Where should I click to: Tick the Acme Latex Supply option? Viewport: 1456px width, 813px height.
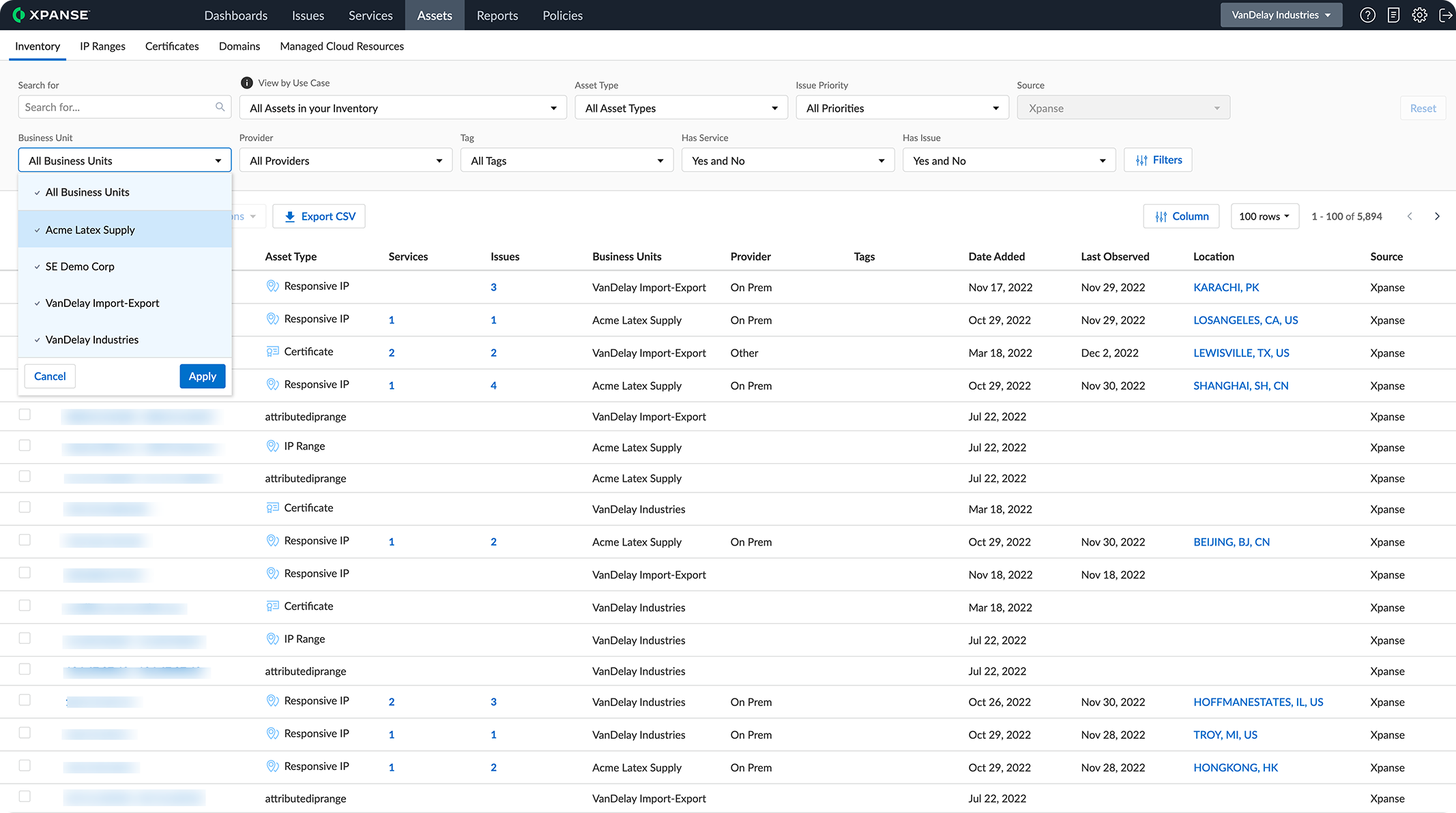tap(90, 230)
